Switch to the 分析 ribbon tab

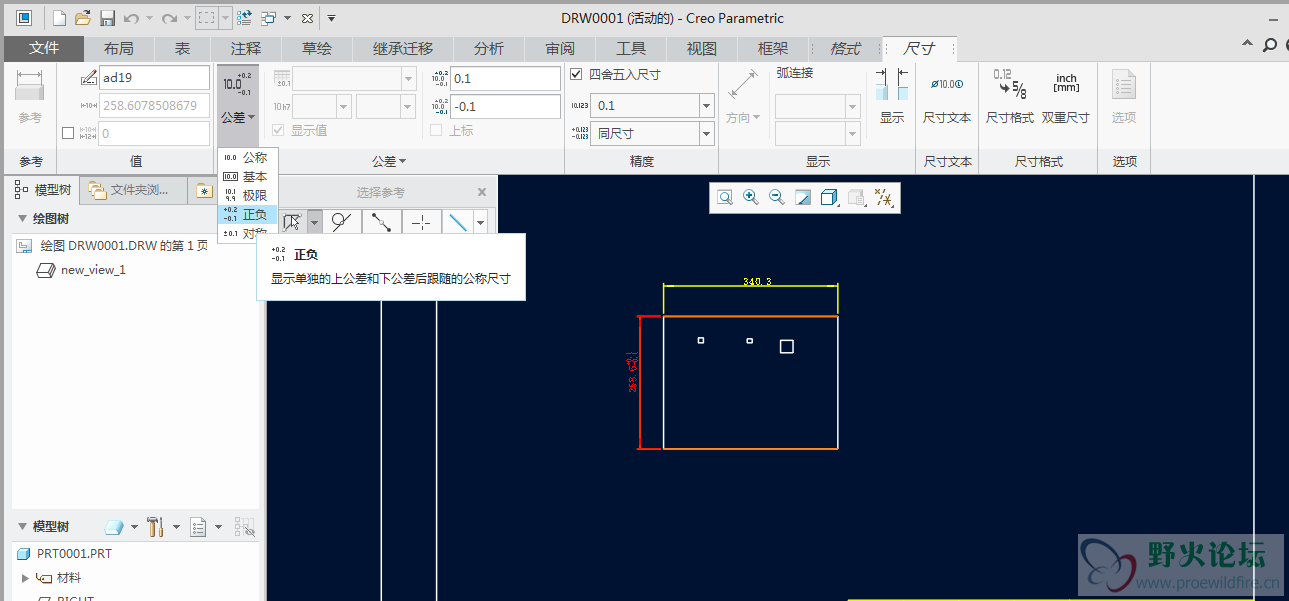[x=489, y=48]
